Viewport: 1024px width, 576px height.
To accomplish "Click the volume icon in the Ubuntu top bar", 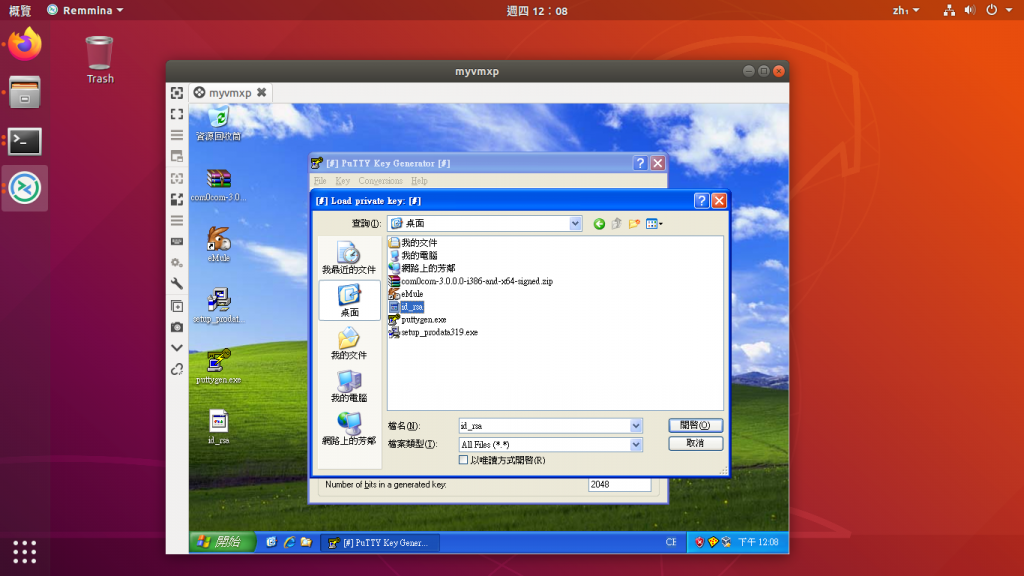I will click(x=970, y=10).
